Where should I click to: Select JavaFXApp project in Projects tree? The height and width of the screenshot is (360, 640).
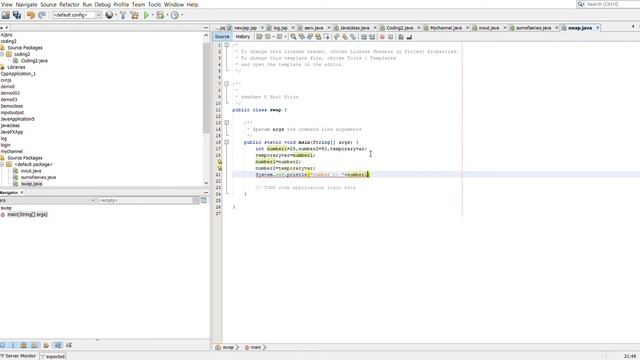click(x=11, y=132)
